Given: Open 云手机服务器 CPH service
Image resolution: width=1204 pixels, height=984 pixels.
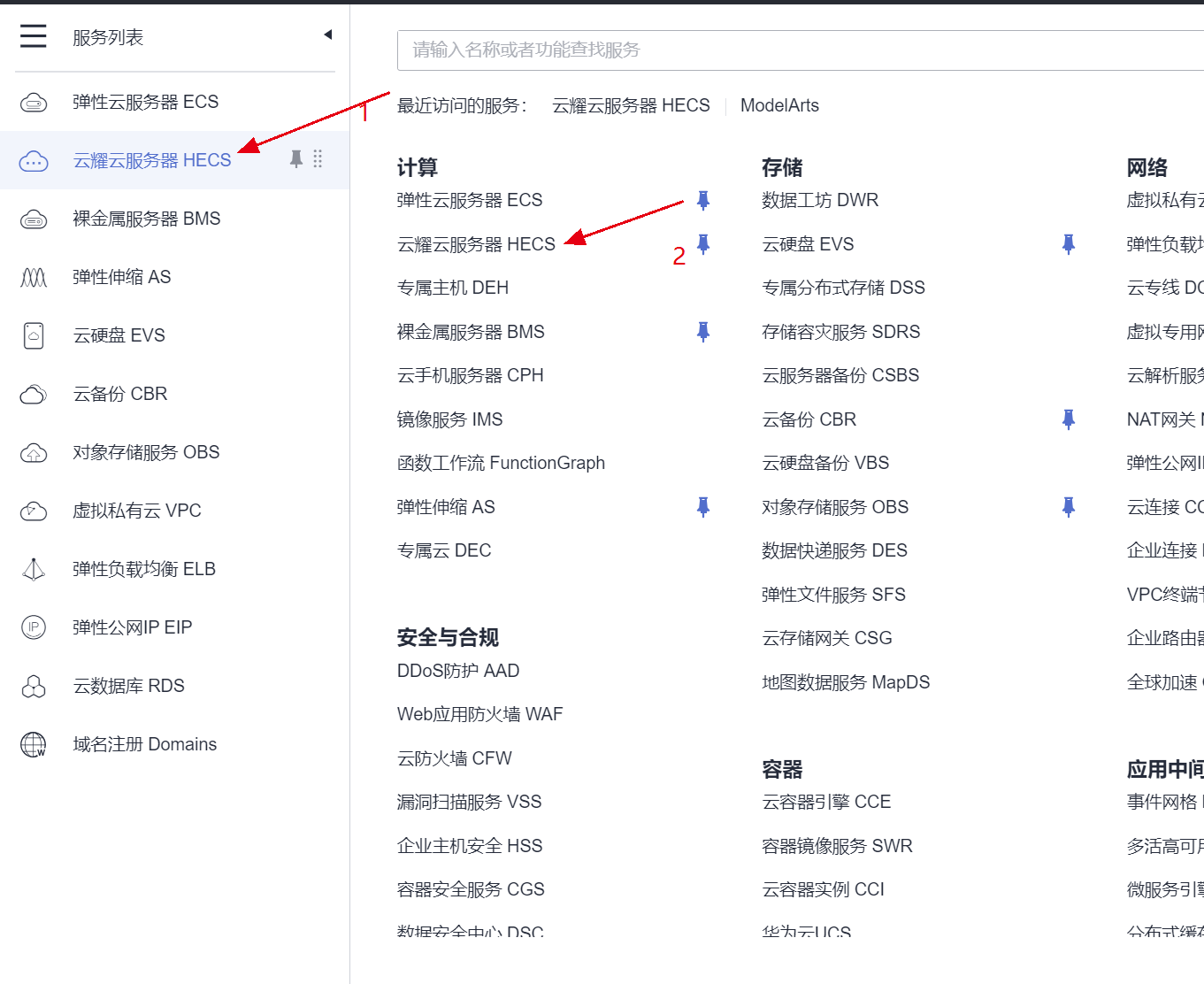Looking at the screenshot, I should pyautogui.click(x=471, y=375).
